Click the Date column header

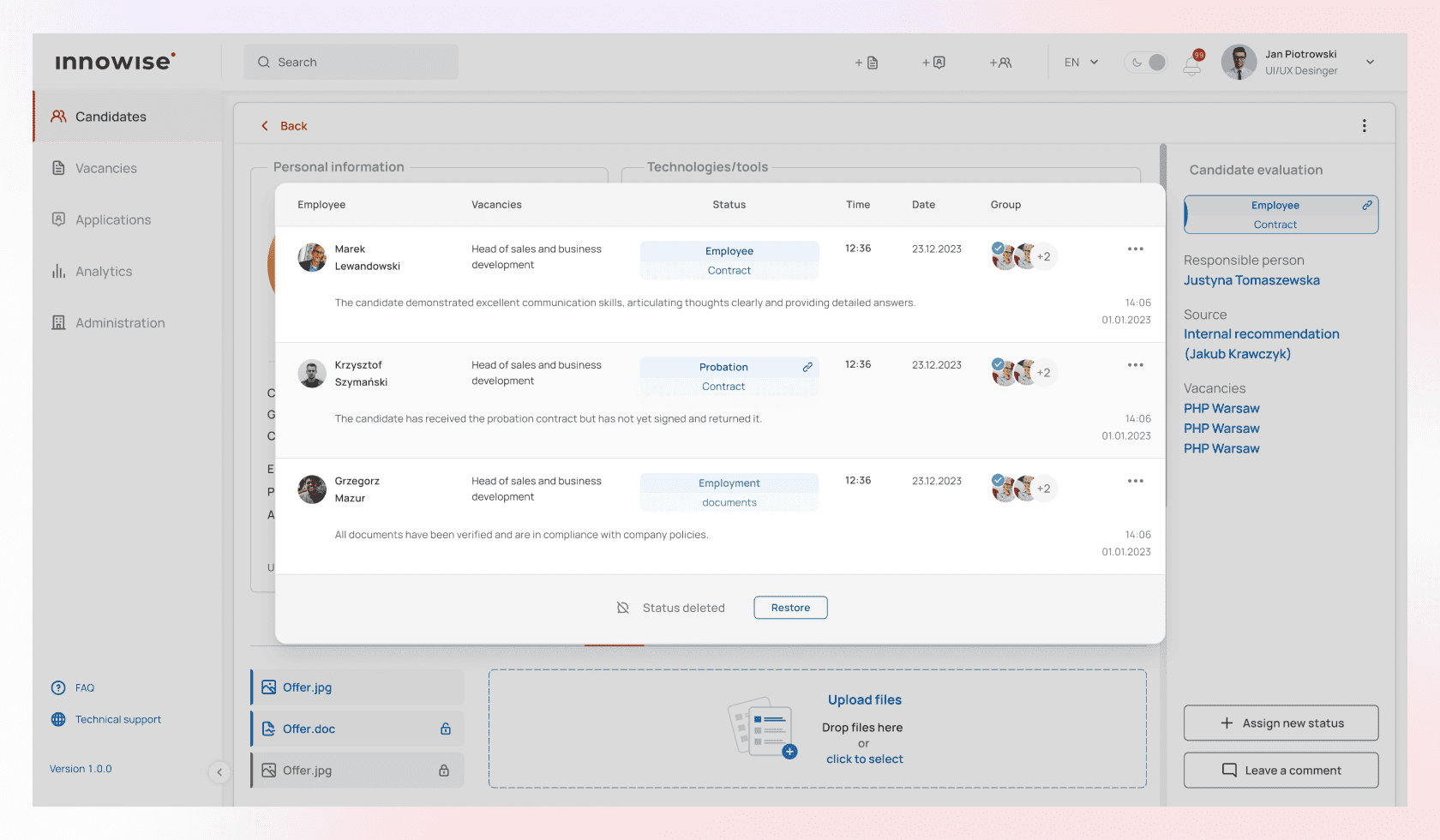[x=923, y=205]
